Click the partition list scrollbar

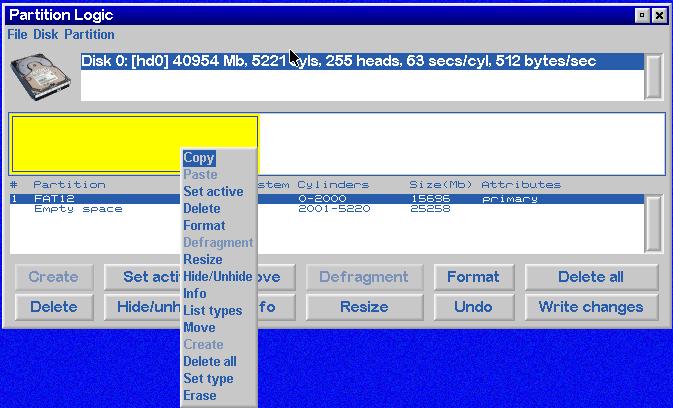pos(654,223)
